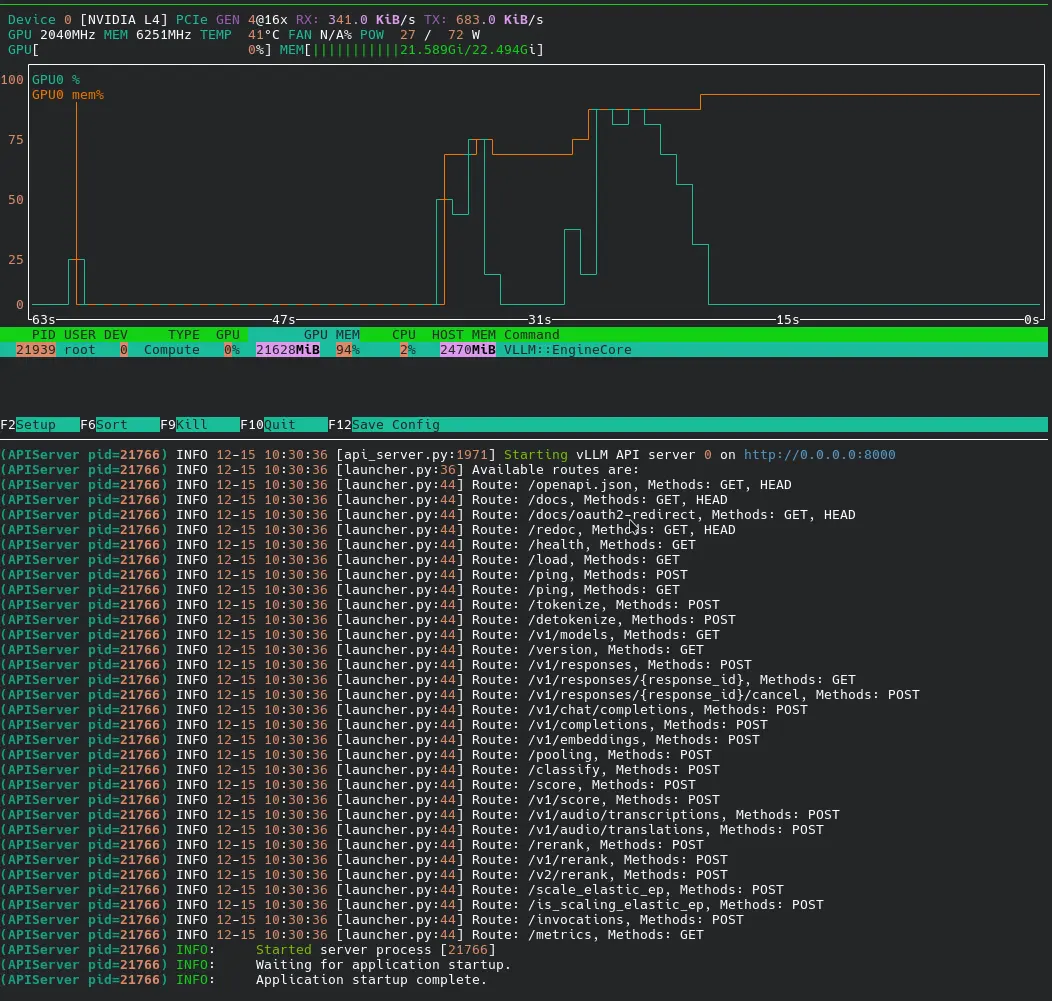Click the GPU 2040MHz clock value
Image resolution: width=1052 pixels, height=1001 pixels.
click(x=52, y=35)
